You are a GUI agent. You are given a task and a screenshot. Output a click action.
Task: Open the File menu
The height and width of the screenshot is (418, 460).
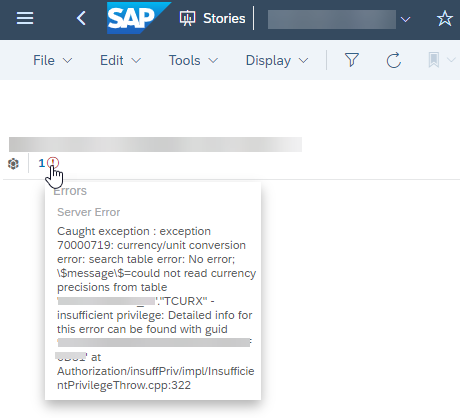[x=52, y=60]
